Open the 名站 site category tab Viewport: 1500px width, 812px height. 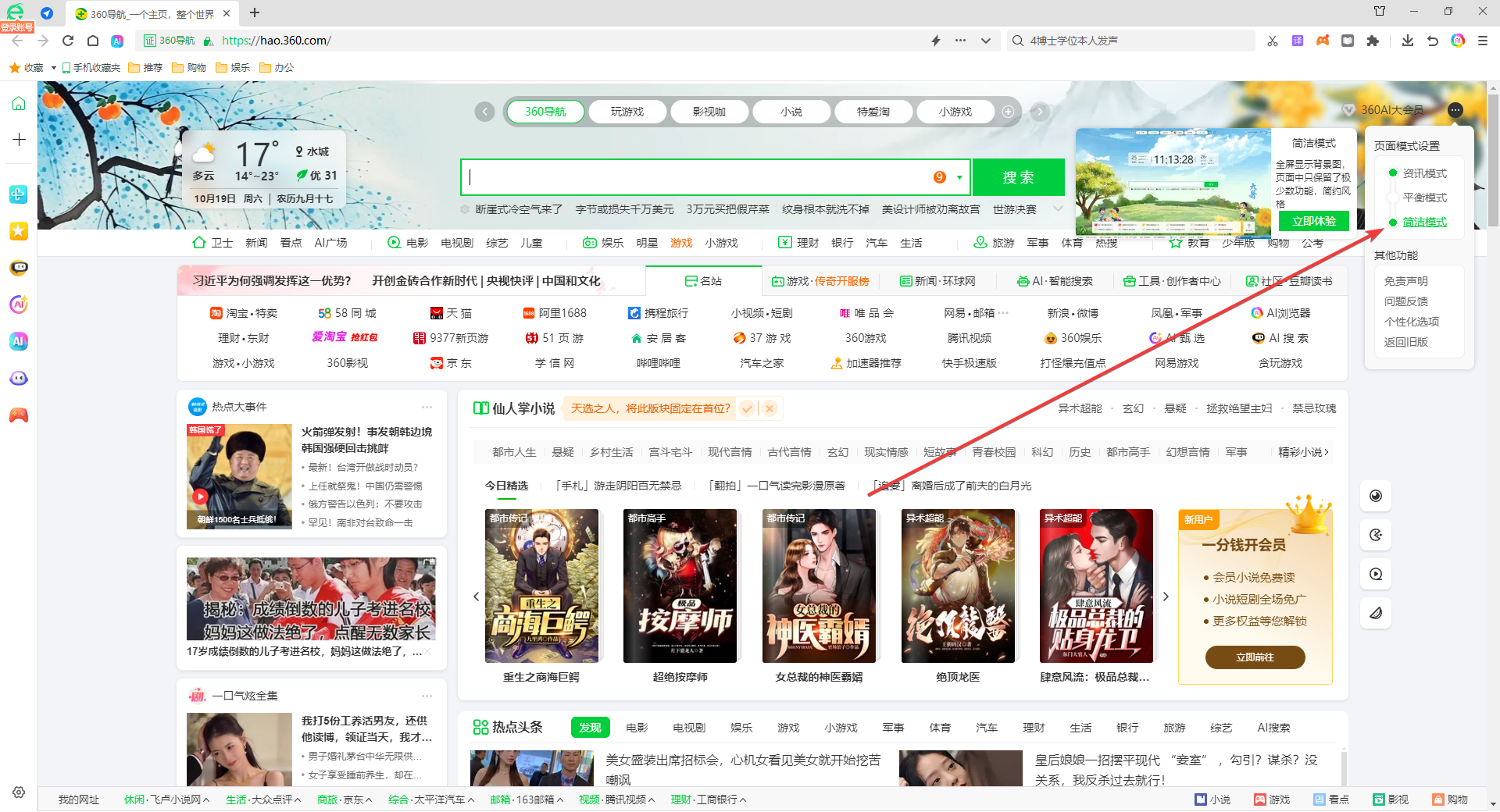(703, 281)
